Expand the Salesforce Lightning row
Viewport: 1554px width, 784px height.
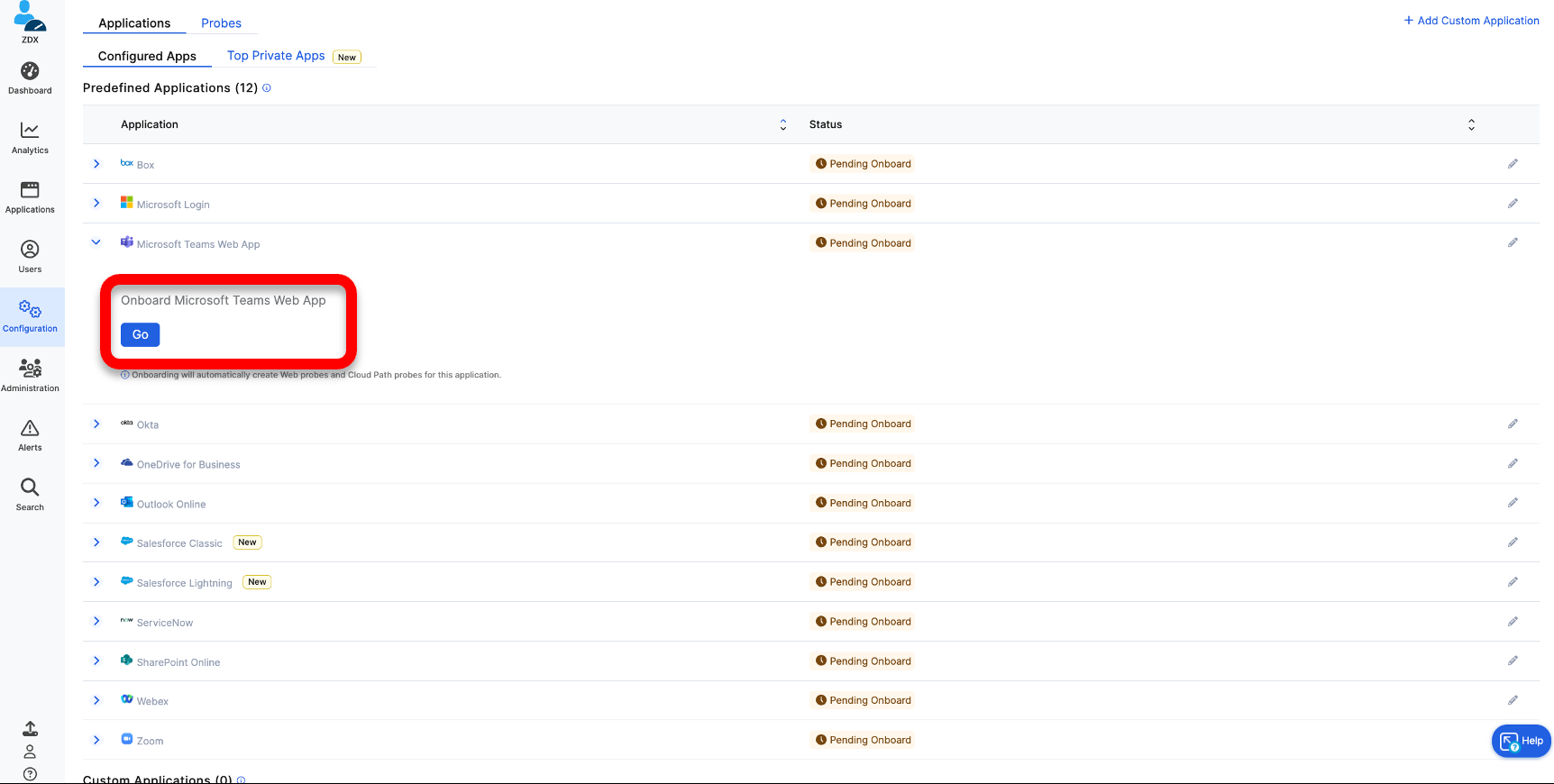tap(96, 582)
